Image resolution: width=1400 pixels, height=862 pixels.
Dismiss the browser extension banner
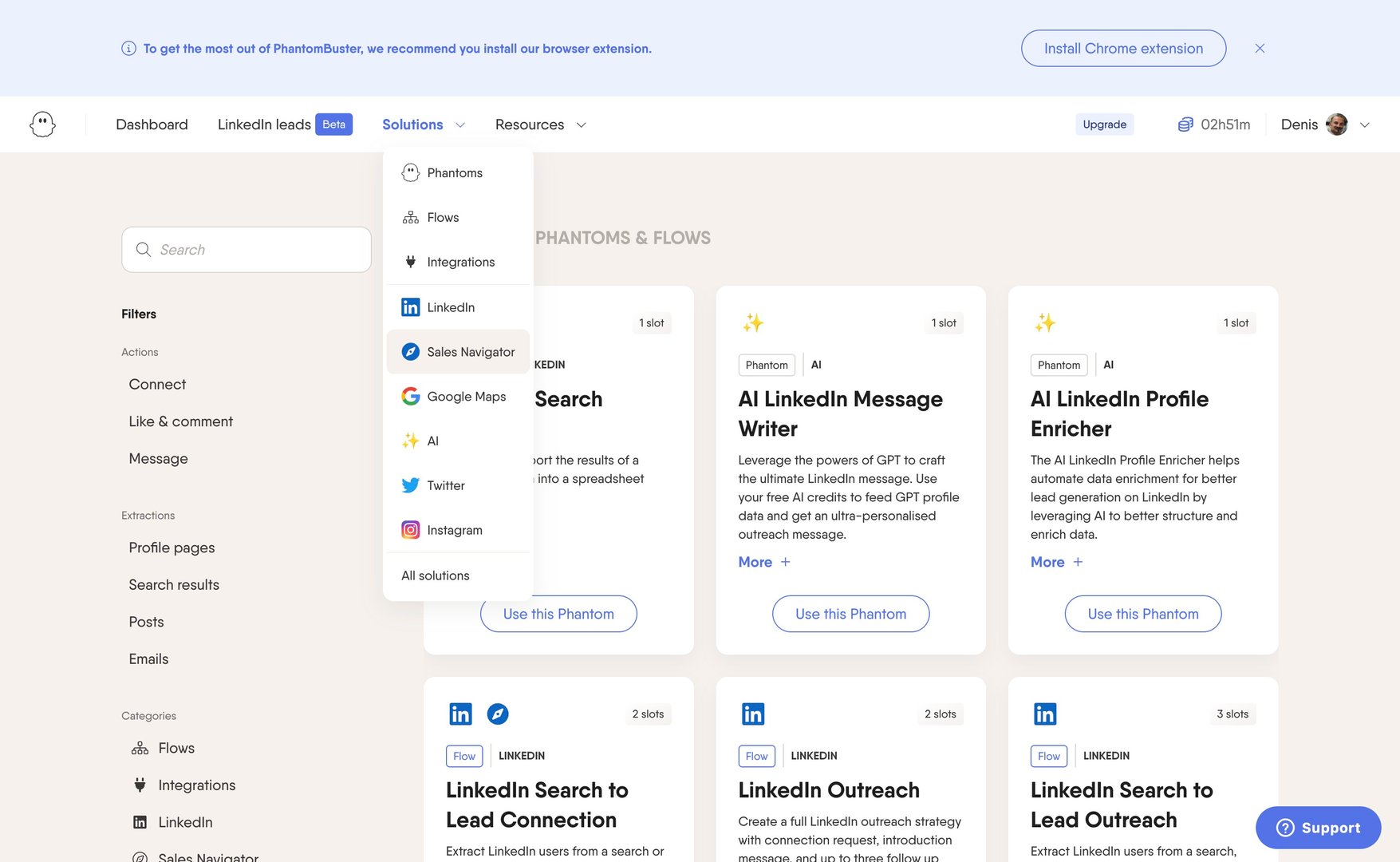1260,48
